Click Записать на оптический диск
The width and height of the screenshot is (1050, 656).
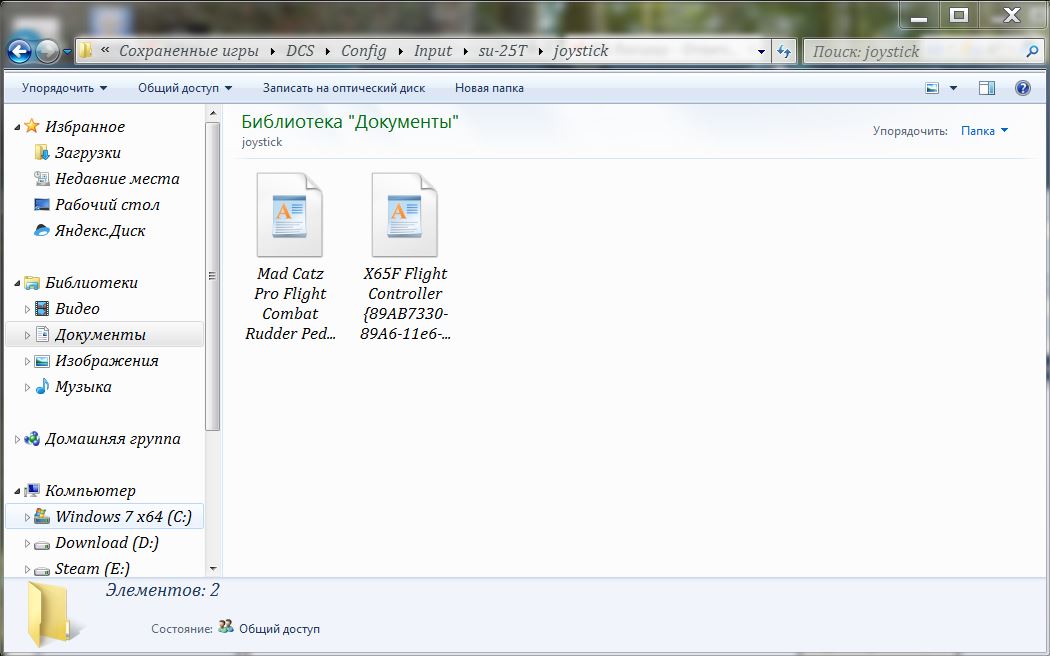(x=344, y=88)
